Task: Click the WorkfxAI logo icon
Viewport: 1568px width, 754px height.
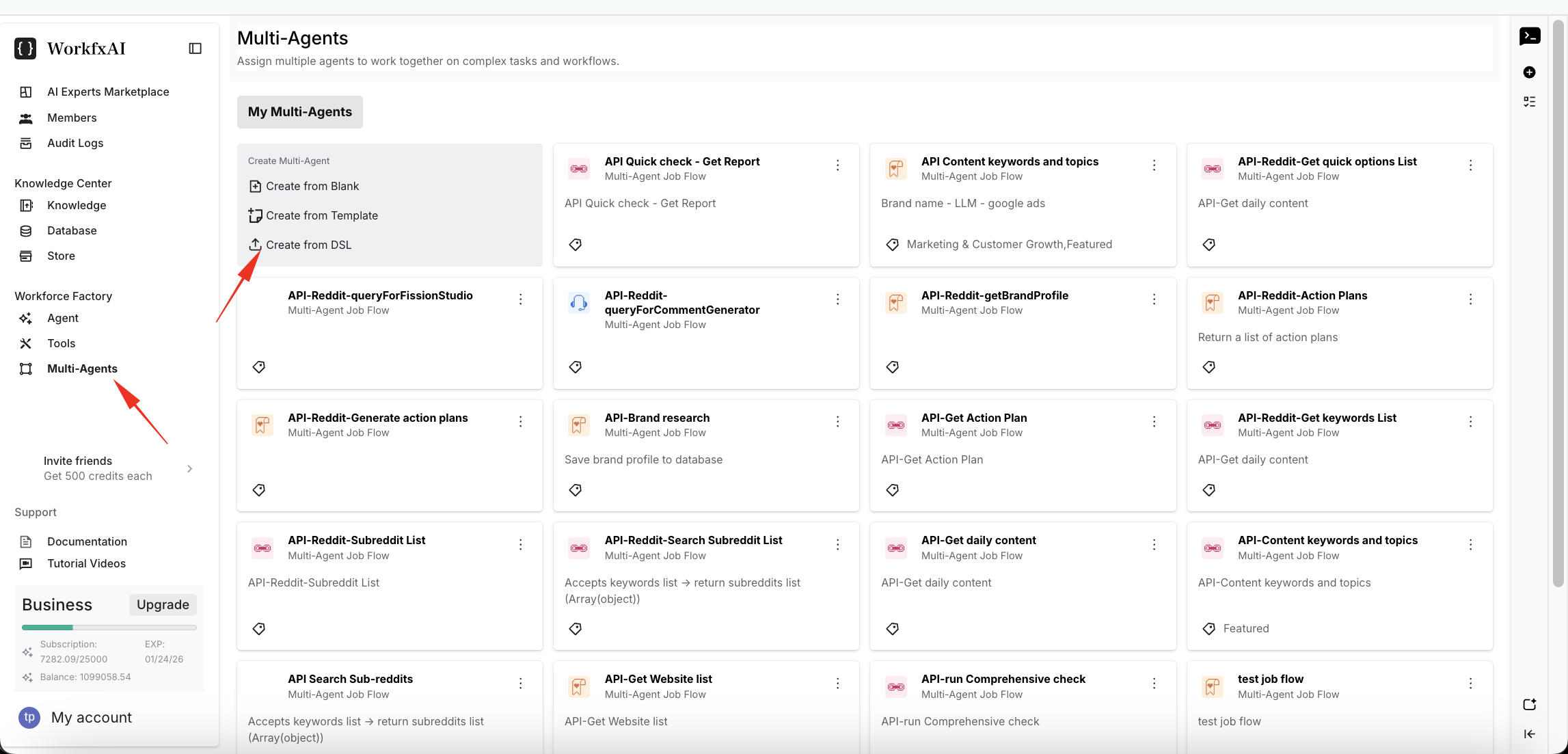Action: point(25,49)
